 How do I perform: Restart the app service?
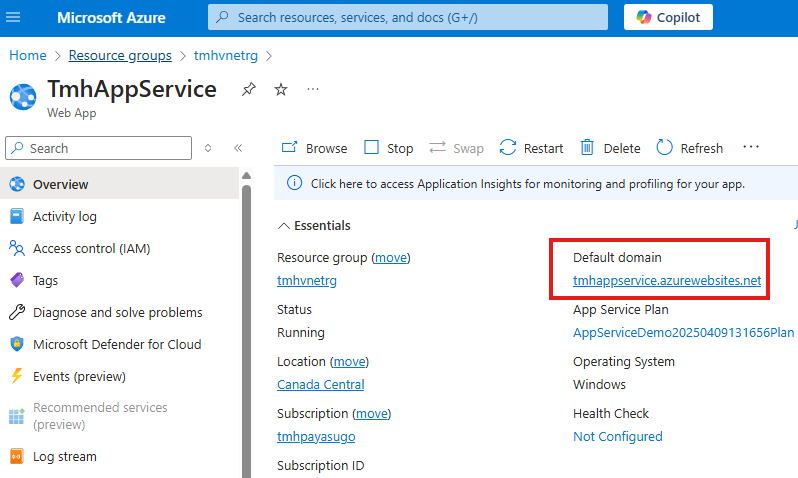pyautogui.click(x=531, y=148)
